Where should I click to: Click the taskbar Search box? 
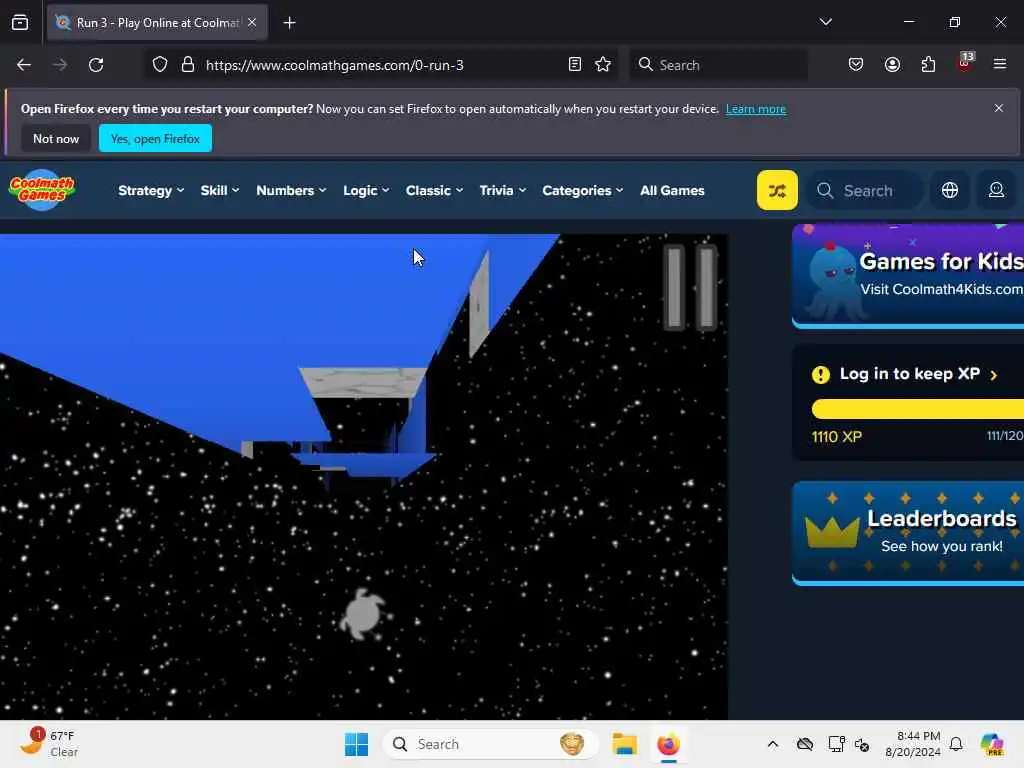pyautogui.click(x=491, y=744)
